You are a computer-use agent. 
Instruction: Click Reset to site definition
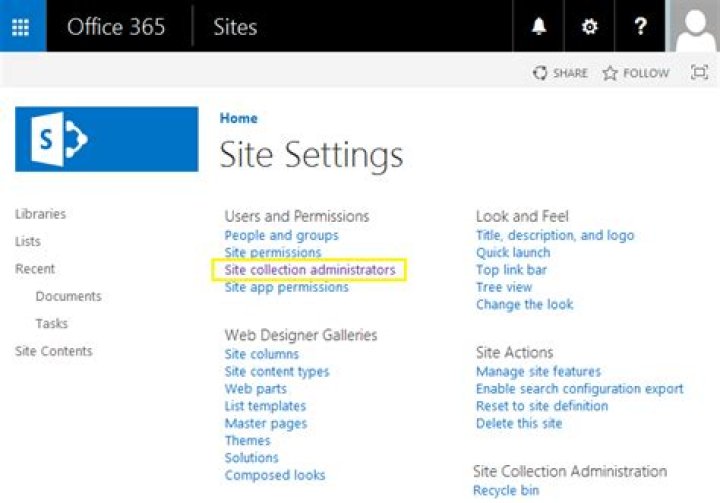(x=542, y=406)
